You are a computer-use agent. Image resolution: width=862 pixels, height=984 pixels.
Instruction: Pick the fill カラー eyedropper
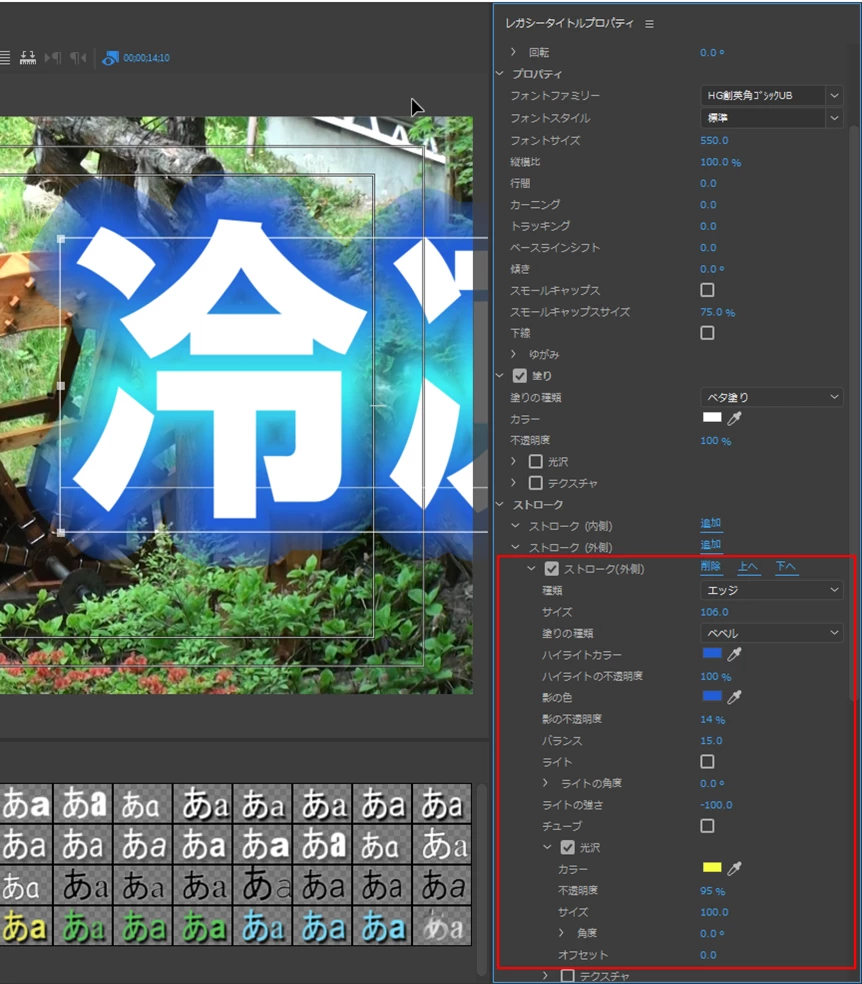734,419
